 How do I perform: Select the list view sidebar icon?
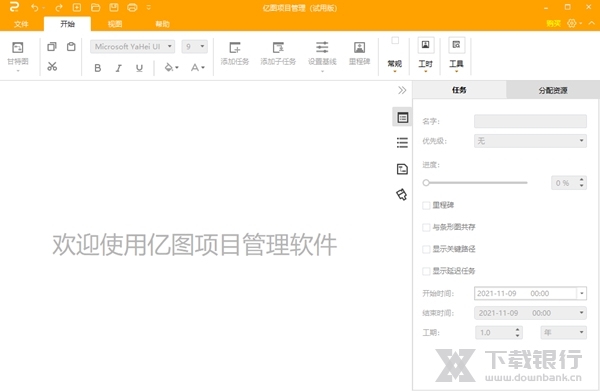tap(402, 143)
